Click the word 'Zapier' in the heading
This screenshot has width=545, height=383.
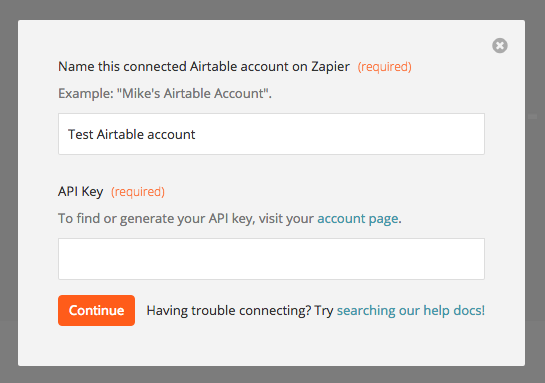point(330,66)
